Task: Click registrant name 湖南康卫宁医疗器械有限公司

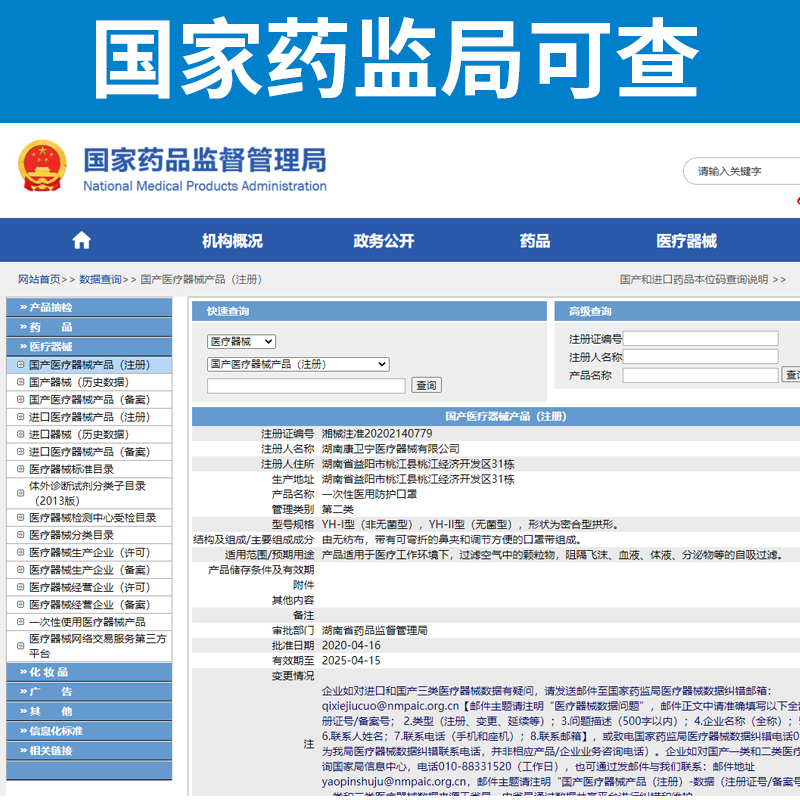Action: [390, 448]
